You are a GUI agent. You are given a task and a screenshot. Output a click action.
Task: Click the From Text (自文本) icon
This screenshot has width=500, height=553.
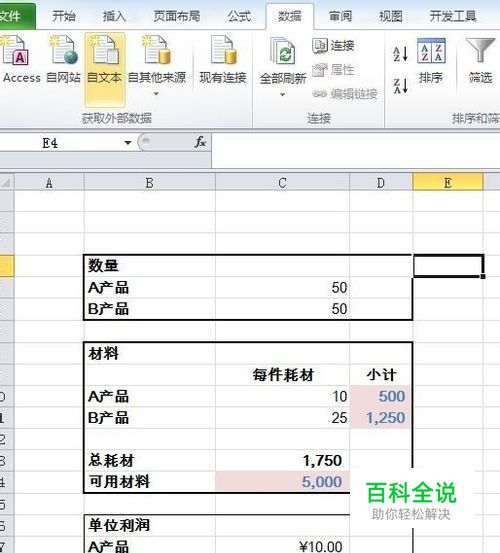coord(105,50)
